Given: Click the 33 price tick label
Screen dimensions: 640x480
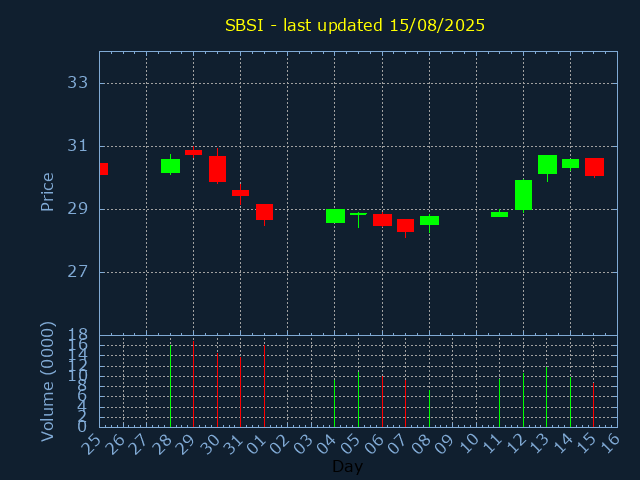Looking at the screenshot, I should 78,83.
